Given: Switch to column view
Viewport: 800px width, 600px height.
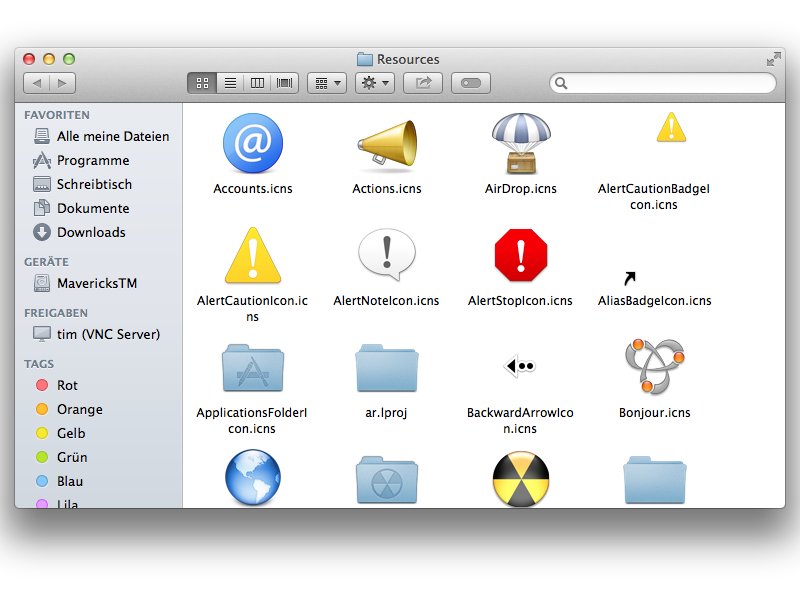Looking at the screenshot, I should 257,83.
